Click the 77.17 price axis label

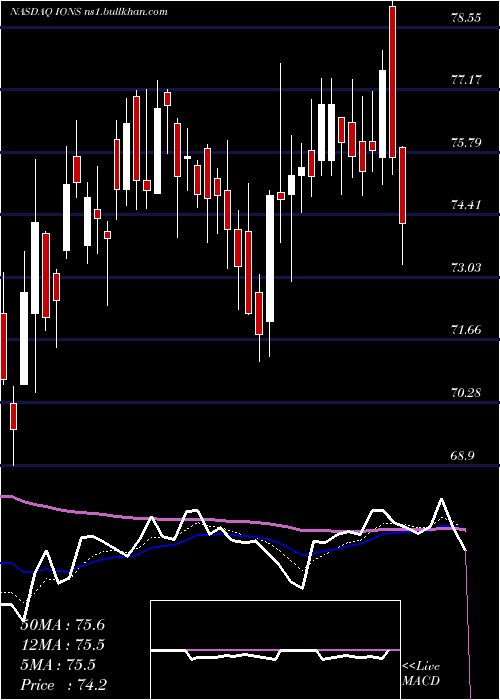tap(467, 80)
